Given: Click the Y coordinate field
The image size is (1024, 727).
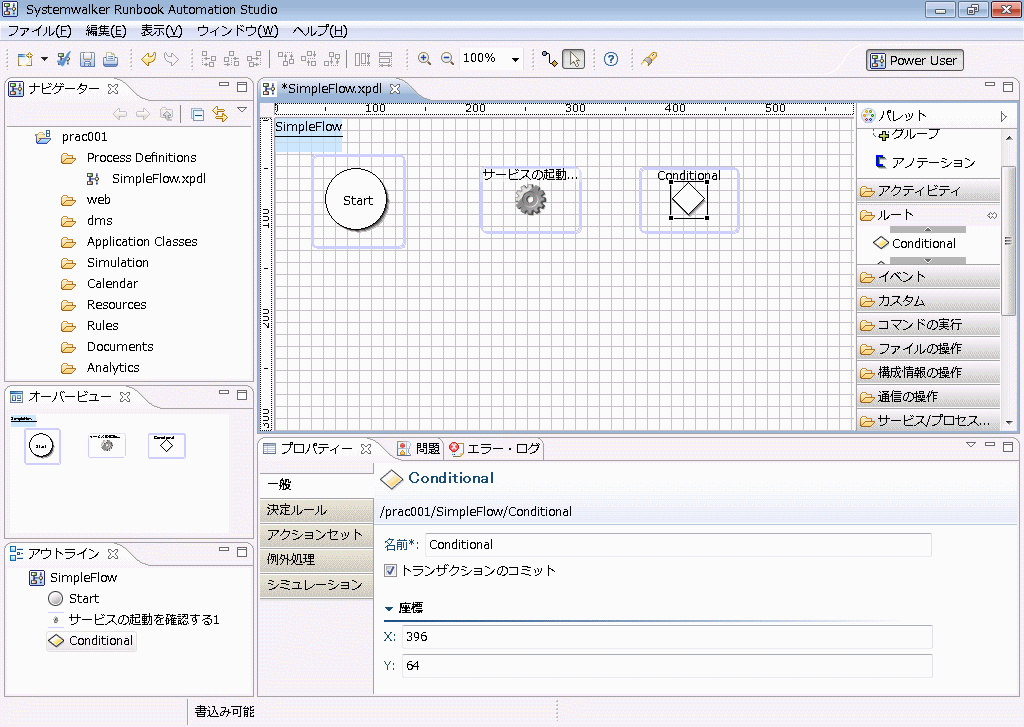Looking at the screenshot, I should click(x=667, y=666).
